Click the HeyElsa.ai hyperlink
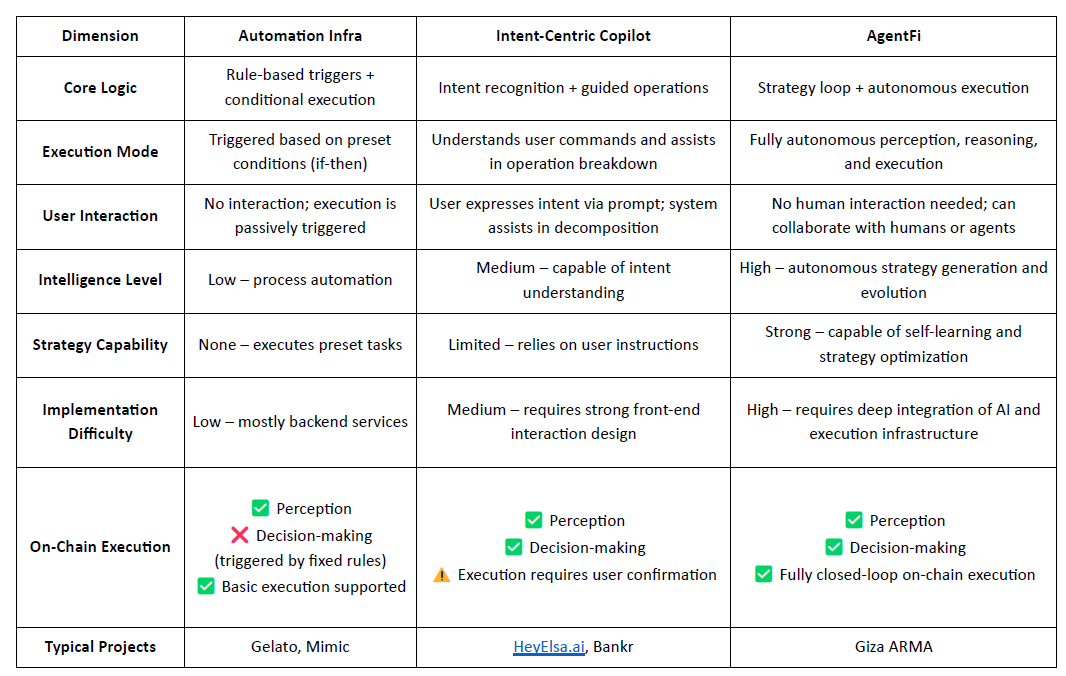The height and width of the screenshot is (676, 1066). (x=548, y=647)
